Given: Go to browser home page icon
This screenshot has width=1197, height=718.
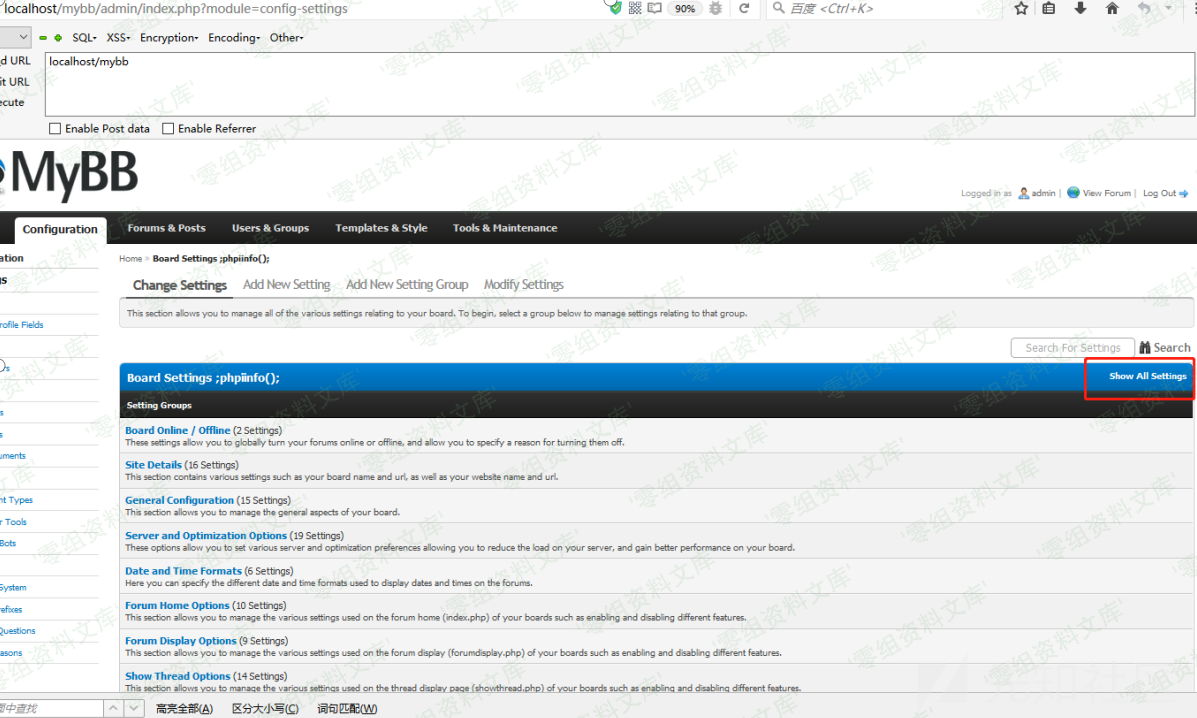Looking at the screenshot, I should 1112,8.
